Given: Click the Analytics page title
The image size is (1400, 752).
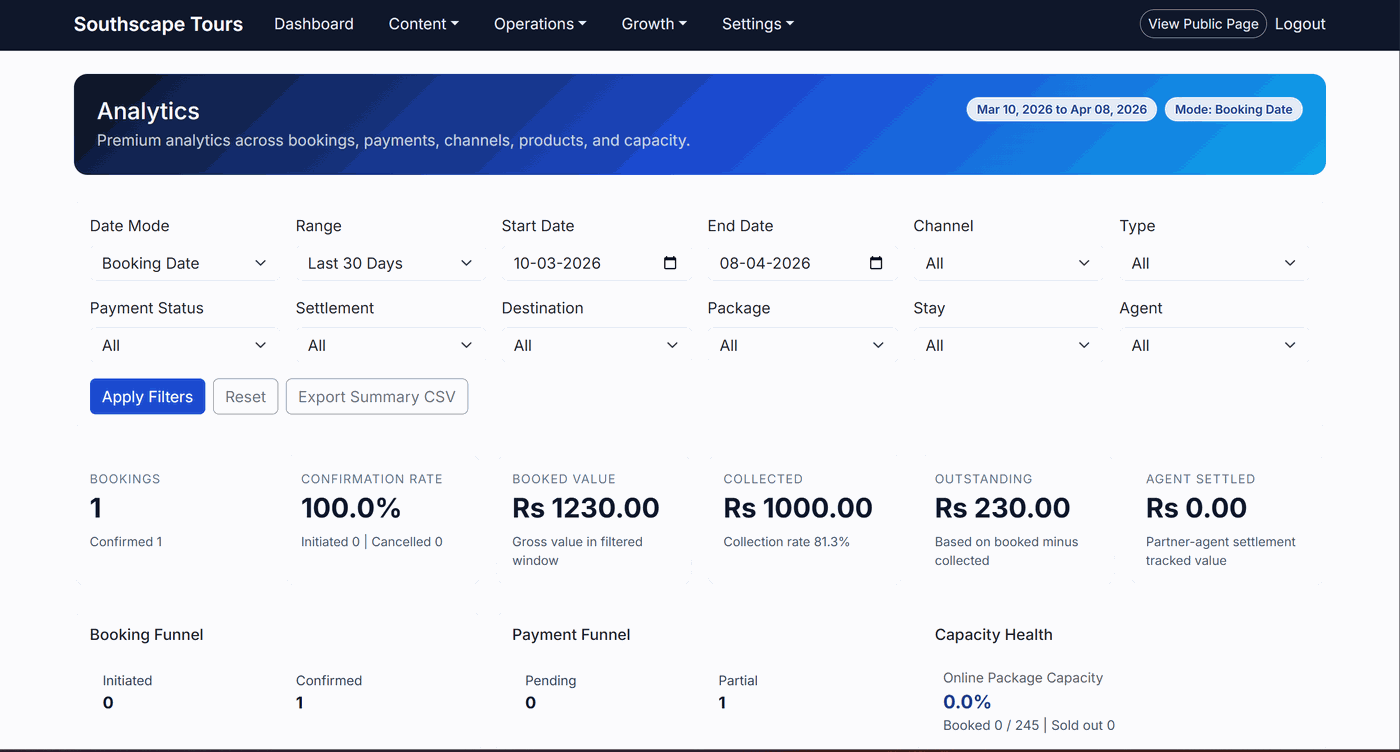Looking at the screenshot, I should coord(148,111).
